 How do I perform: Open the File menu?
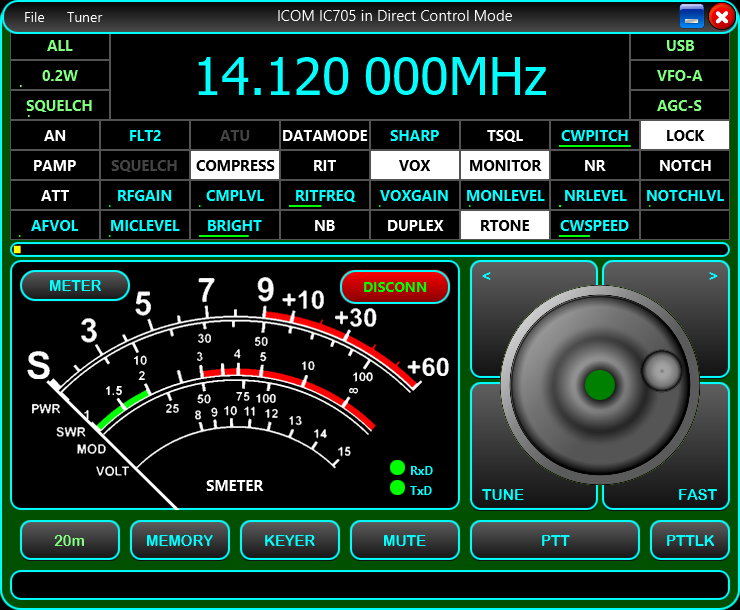pyautogui.click(x=34, y=17)
